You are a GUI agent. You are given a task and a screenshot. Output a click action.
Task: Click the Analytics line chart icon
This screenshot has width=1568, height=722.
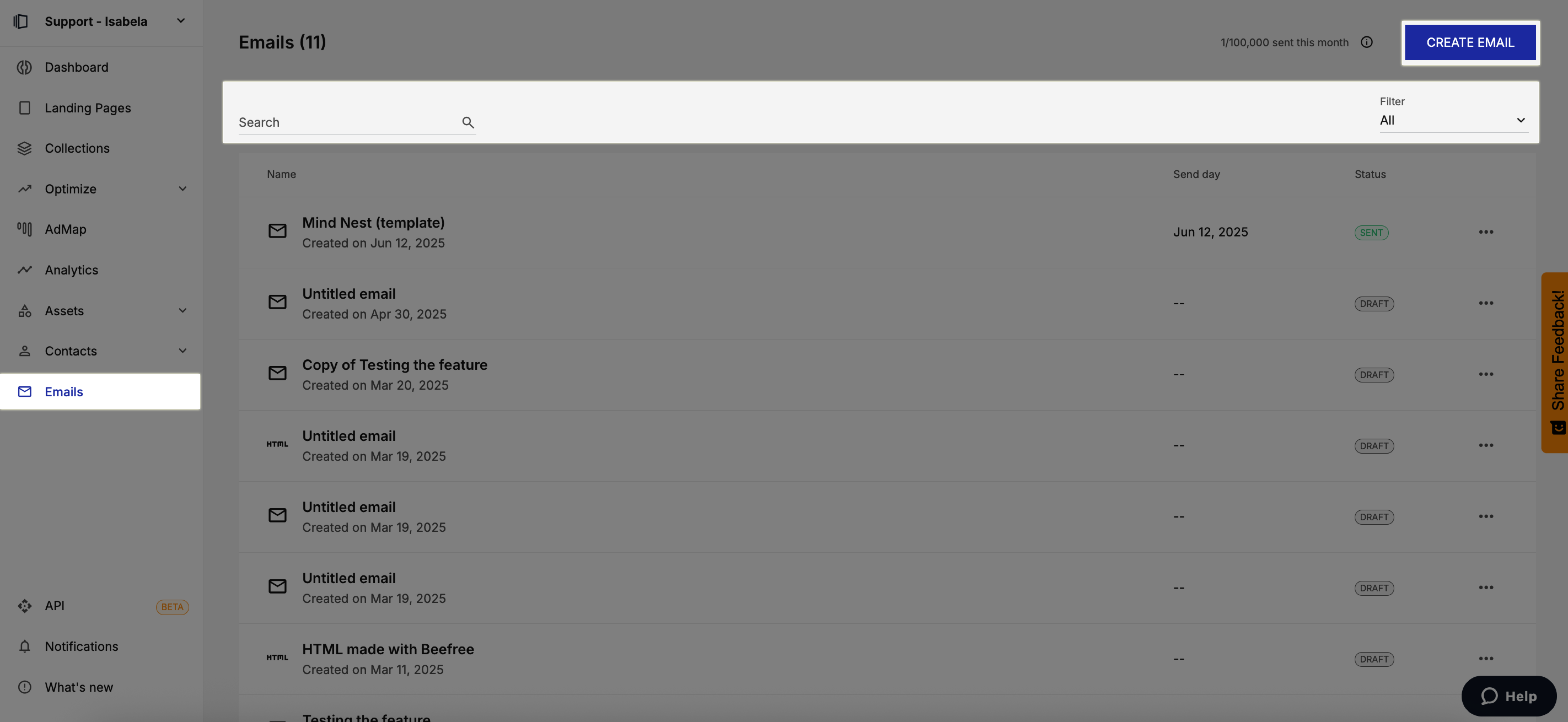(x=24, y=270)
